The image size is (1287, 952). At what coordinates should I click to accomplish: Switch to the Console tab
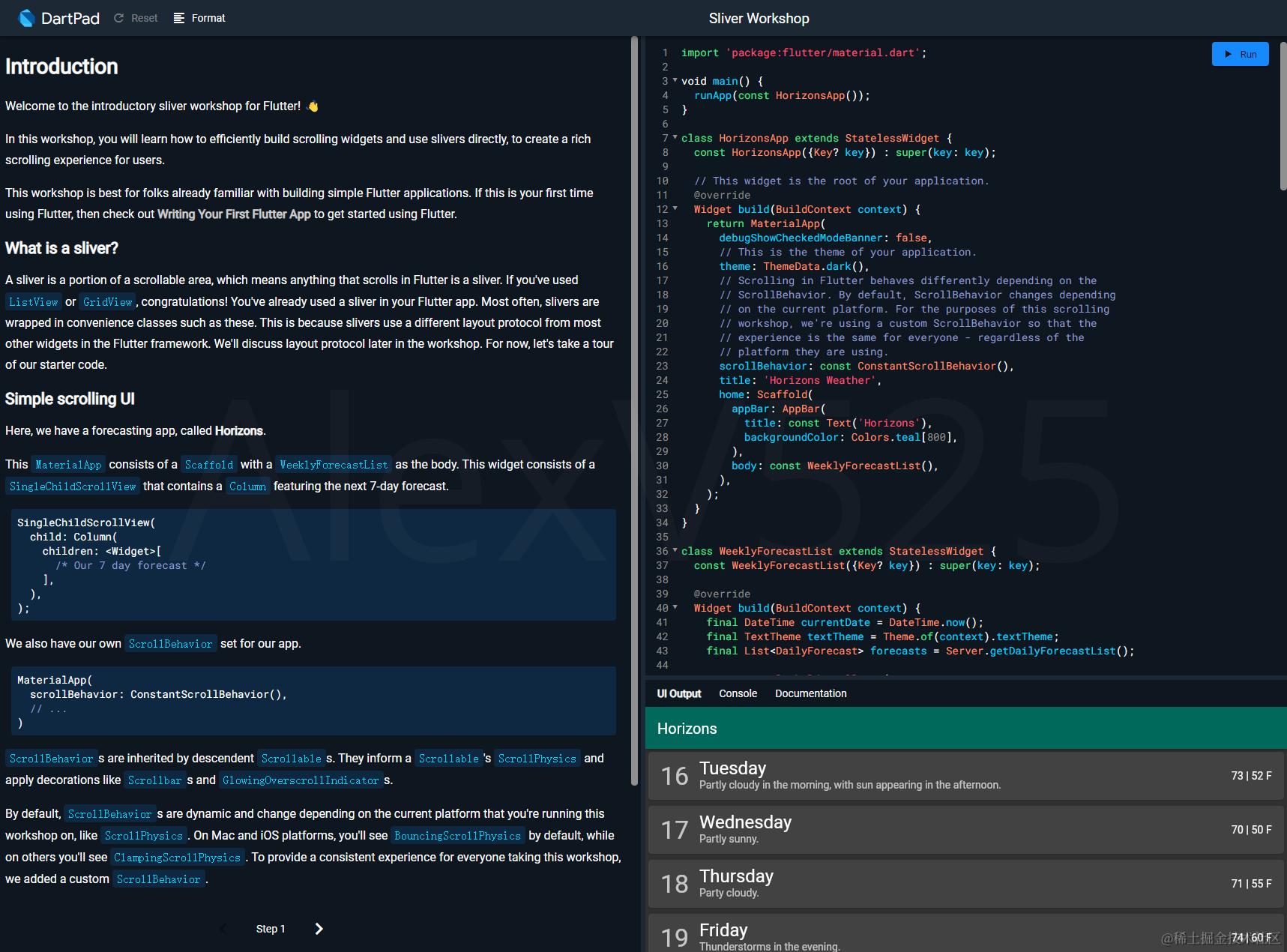click(737, 693)
